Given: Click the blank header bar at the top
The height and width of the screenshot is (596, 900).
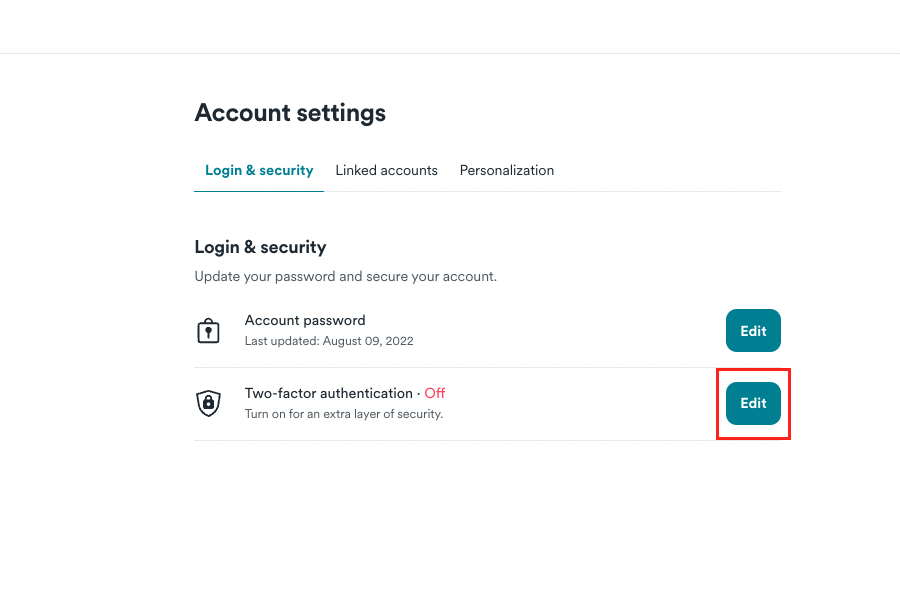Looking at the screenshot, I should click(450, 26).
